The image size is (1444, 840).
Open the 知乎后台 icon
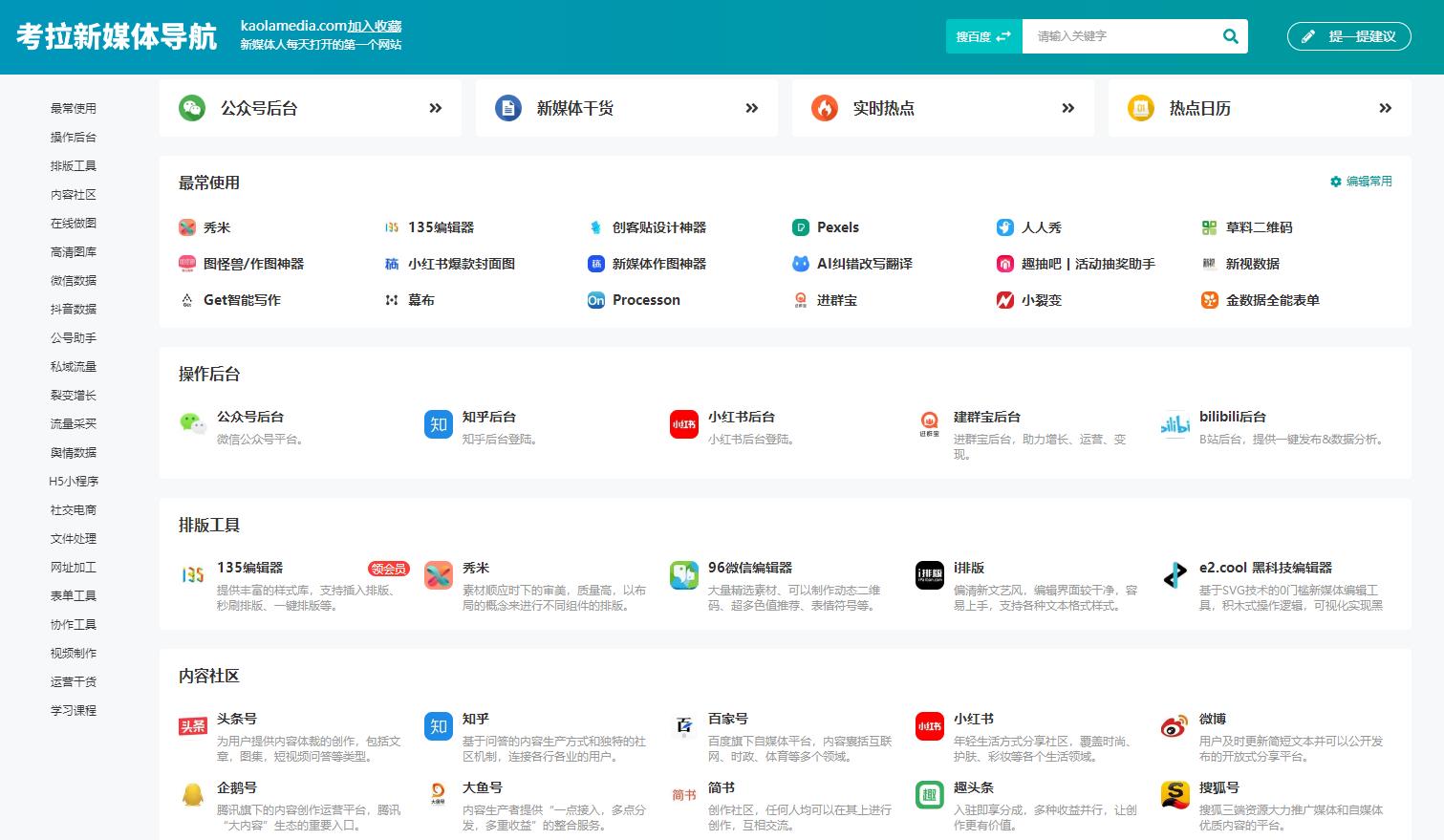439,425
